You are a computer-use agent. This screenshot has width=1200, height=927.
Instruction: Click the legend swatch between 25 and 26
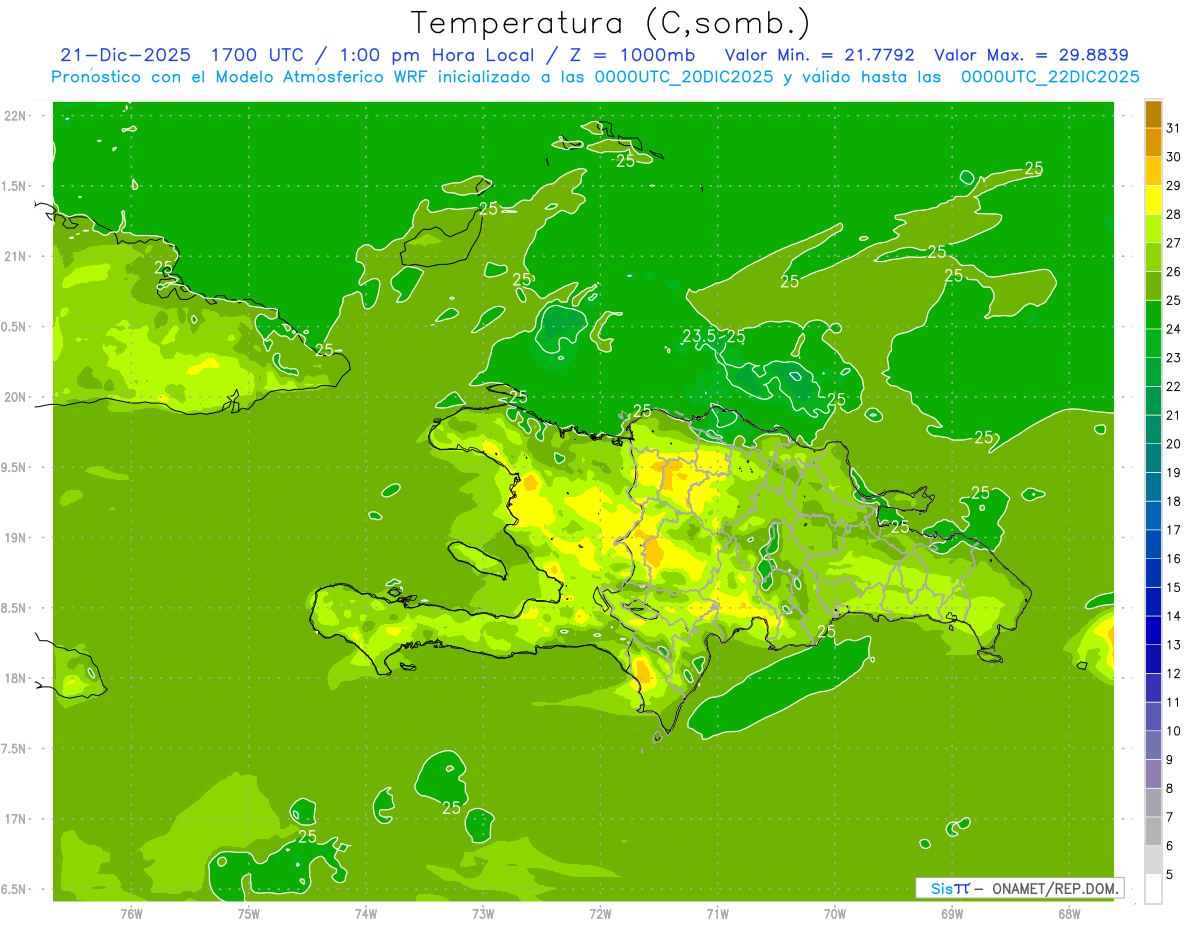pos(1153,286)
